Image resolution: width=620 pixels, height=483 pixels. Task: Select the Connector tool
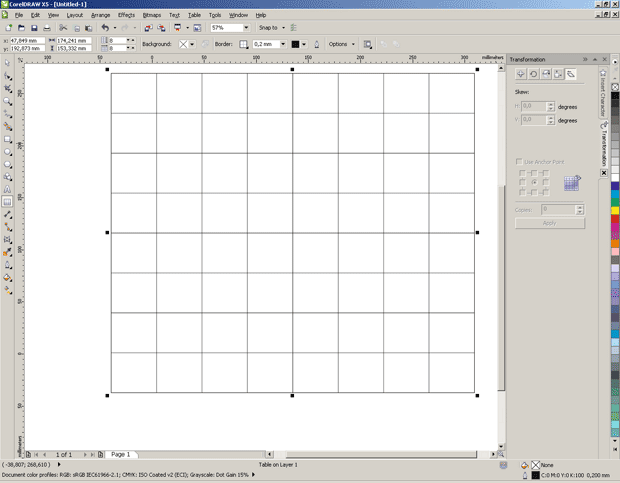(7, 227)
